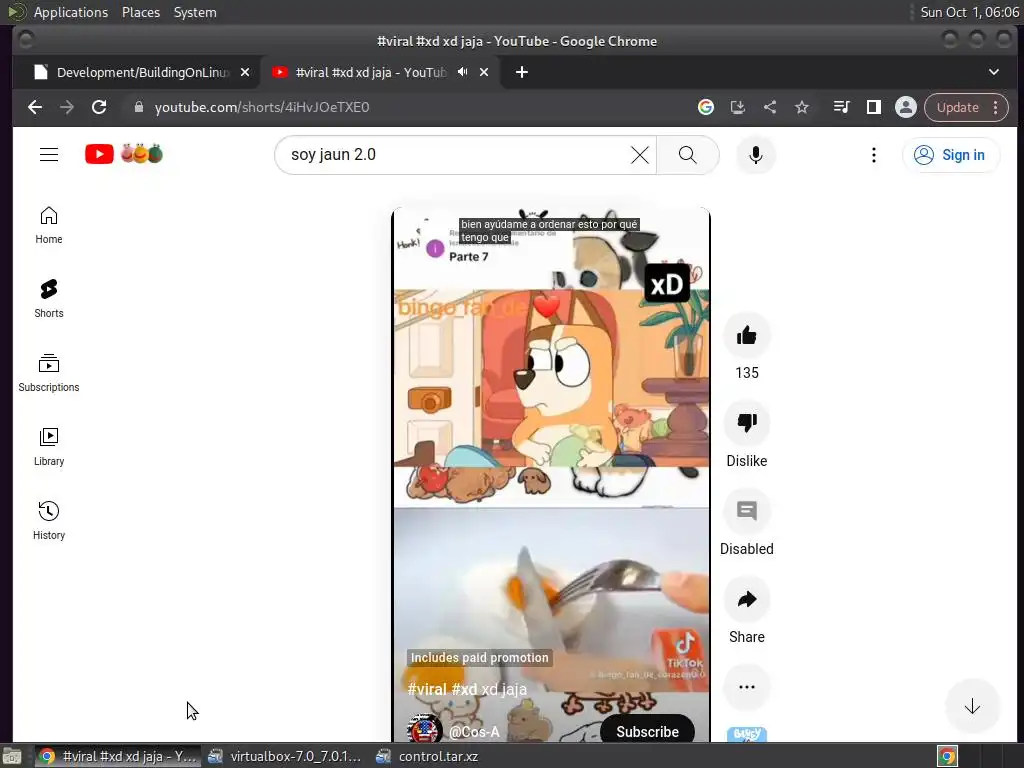Open YouTube settings three-dot menu
Viewport: 1024px width, 768px height.
[874, 155]
